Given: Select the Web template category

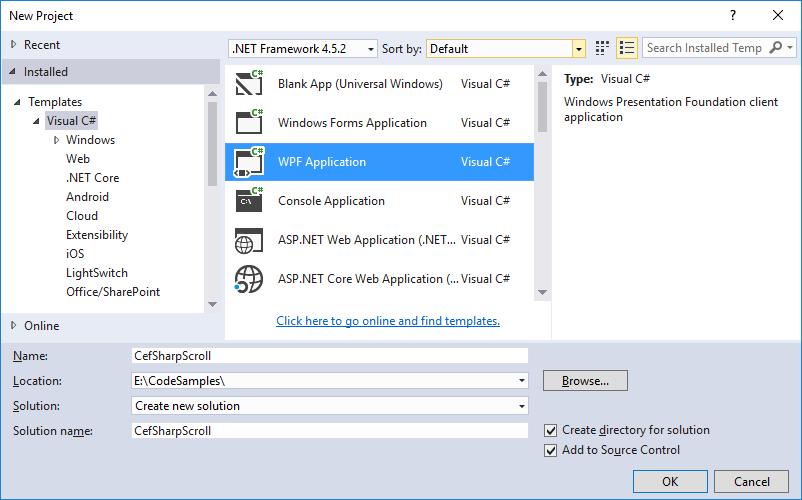Looking at the screenshot, I should tap(78, 158).
